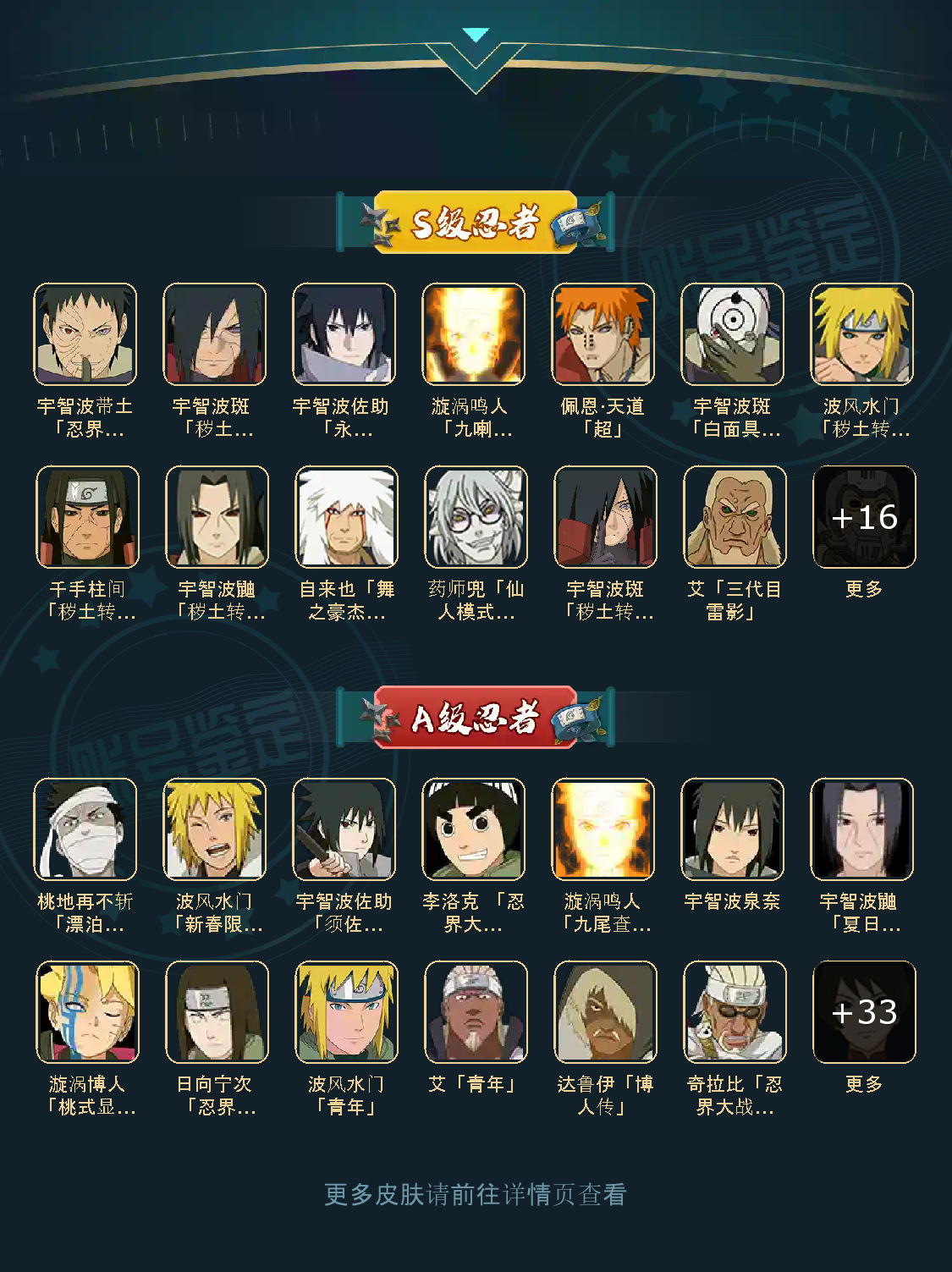This screenshot has width=952, height=1272.
Task: Open 桃地再不斩 avatar in A-rank
Action: (85, 829)
